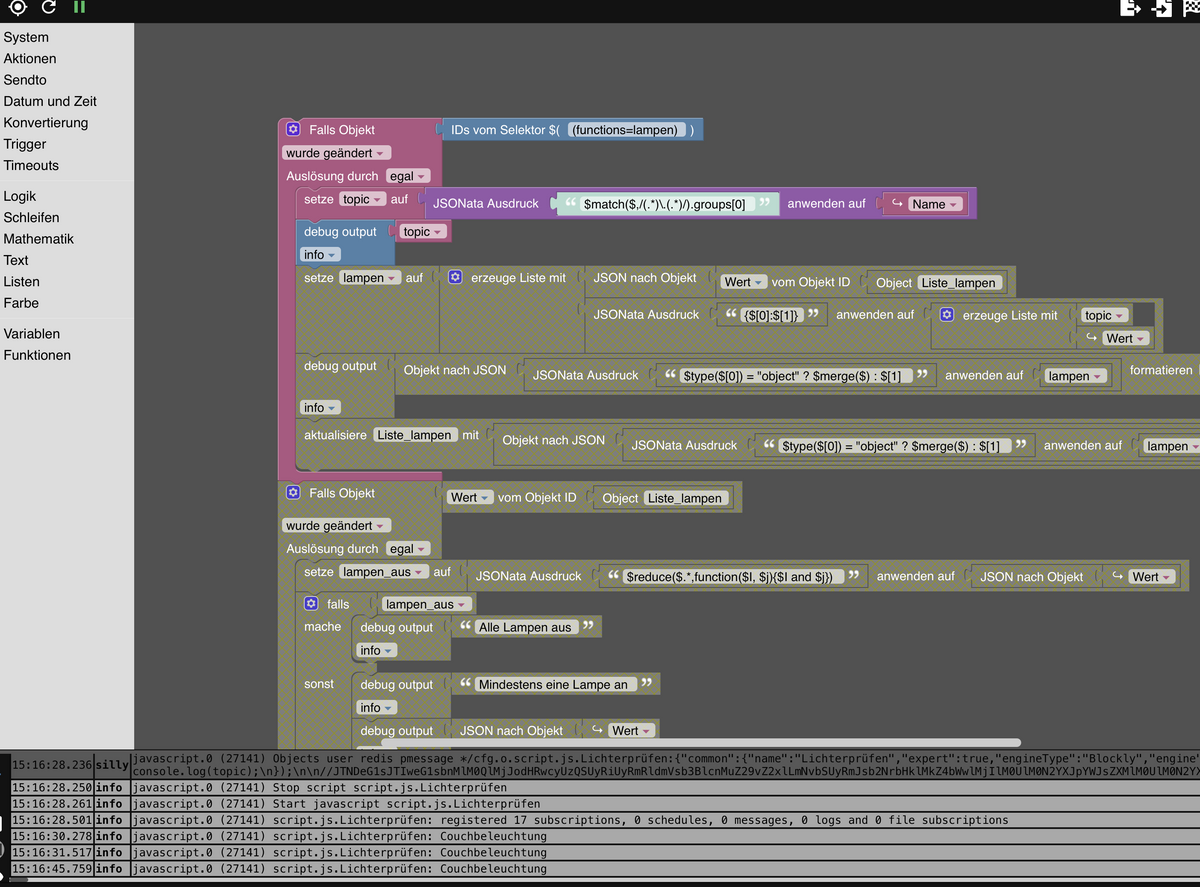Open Funktionen toolbox category

37,355
